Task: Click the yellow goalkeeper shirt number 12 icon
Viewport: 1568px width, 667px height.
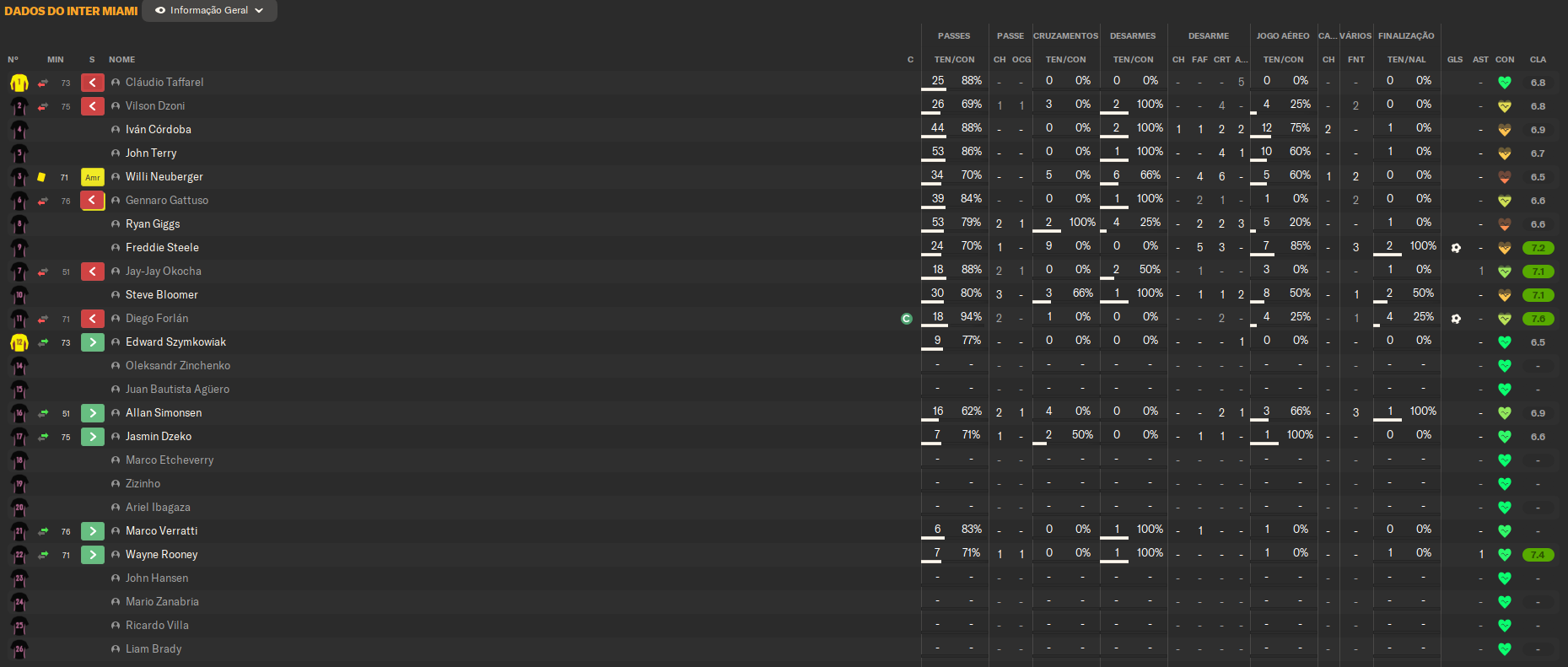Action: (19, 342)
